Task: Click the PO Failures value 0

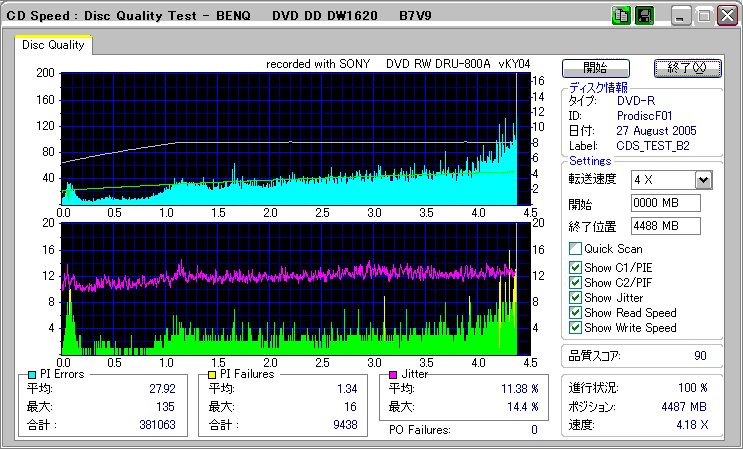Action: (x=535, y=430)
